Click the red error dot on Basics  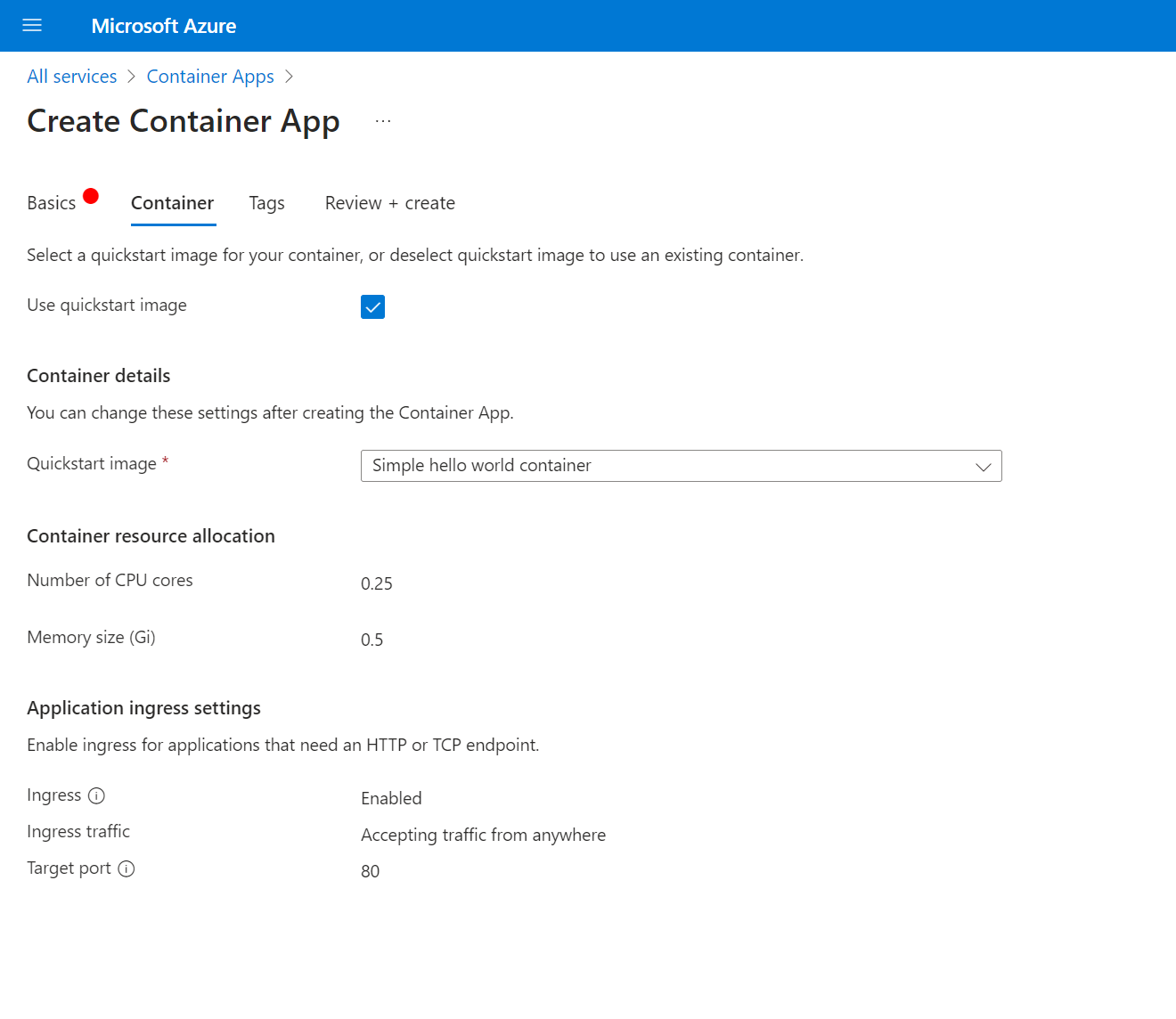pos(91,196)
